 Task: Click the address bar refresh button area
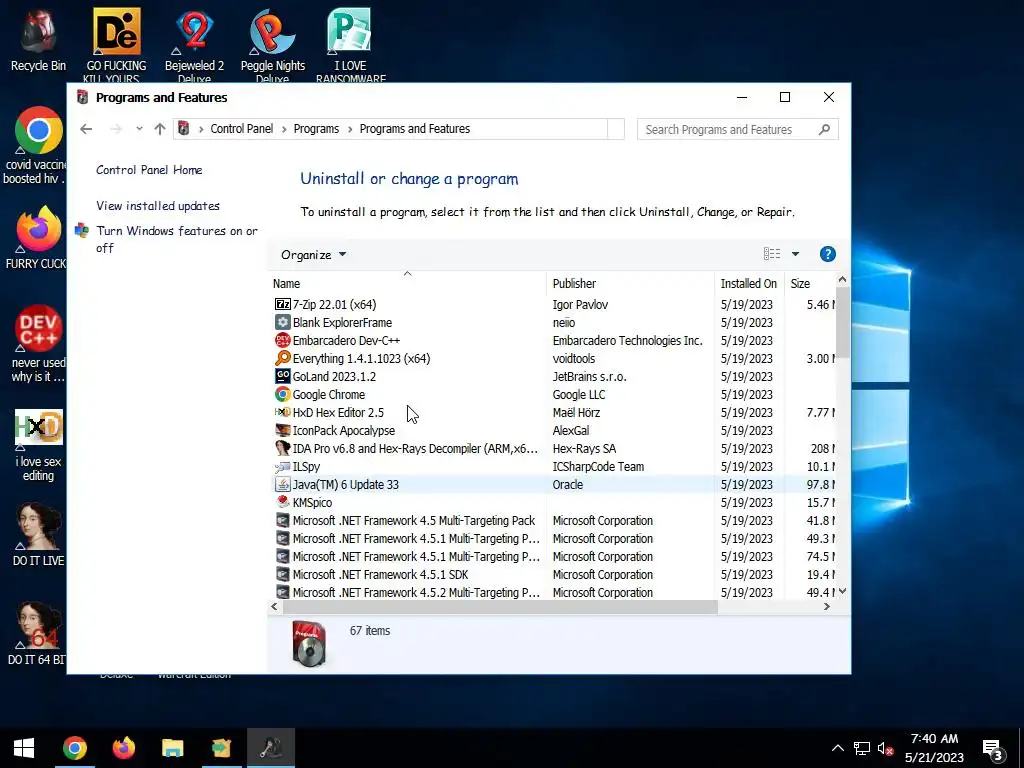(x=616, y=129)
